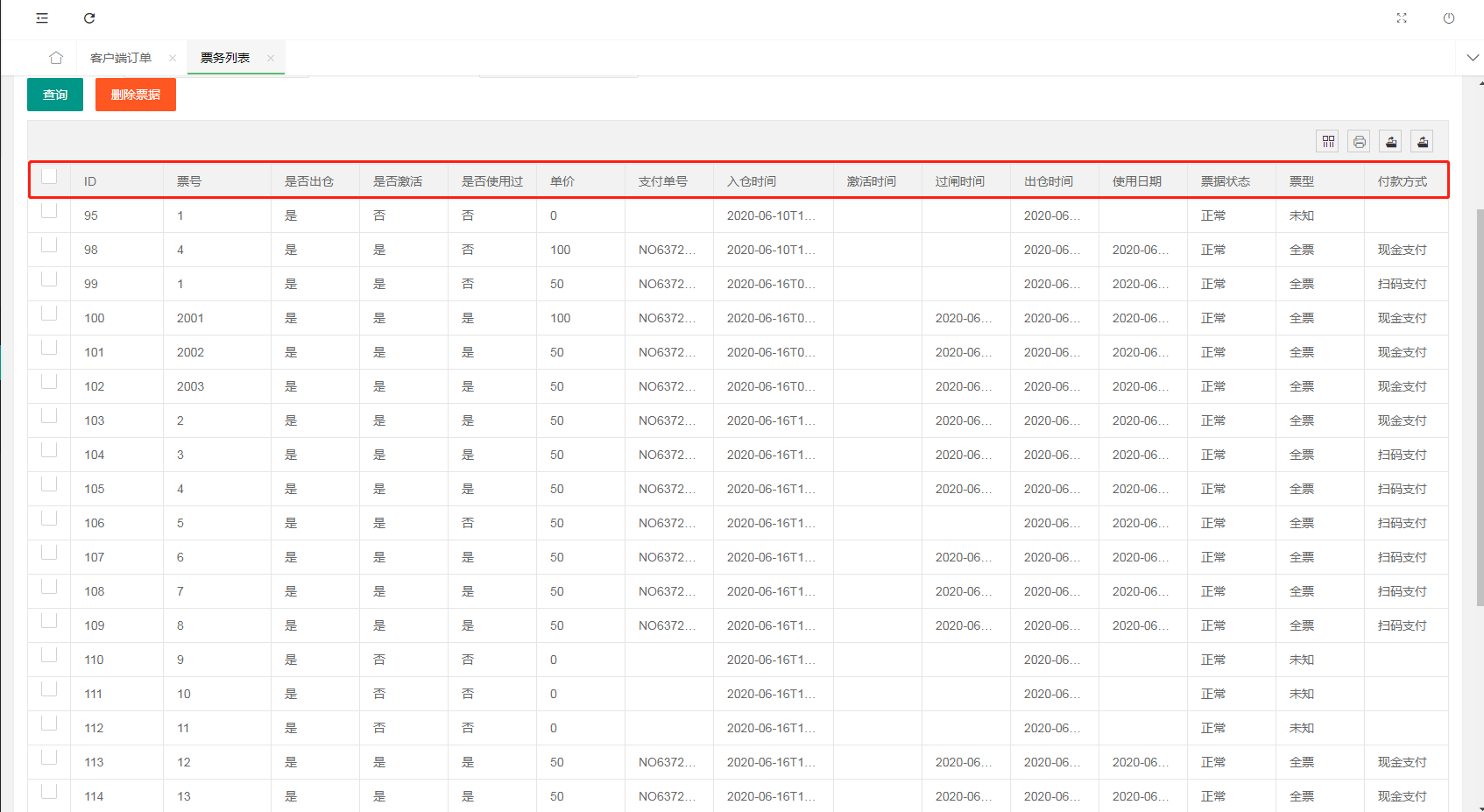
Task: Click the 删除票据 button
Action: [136, 95]
